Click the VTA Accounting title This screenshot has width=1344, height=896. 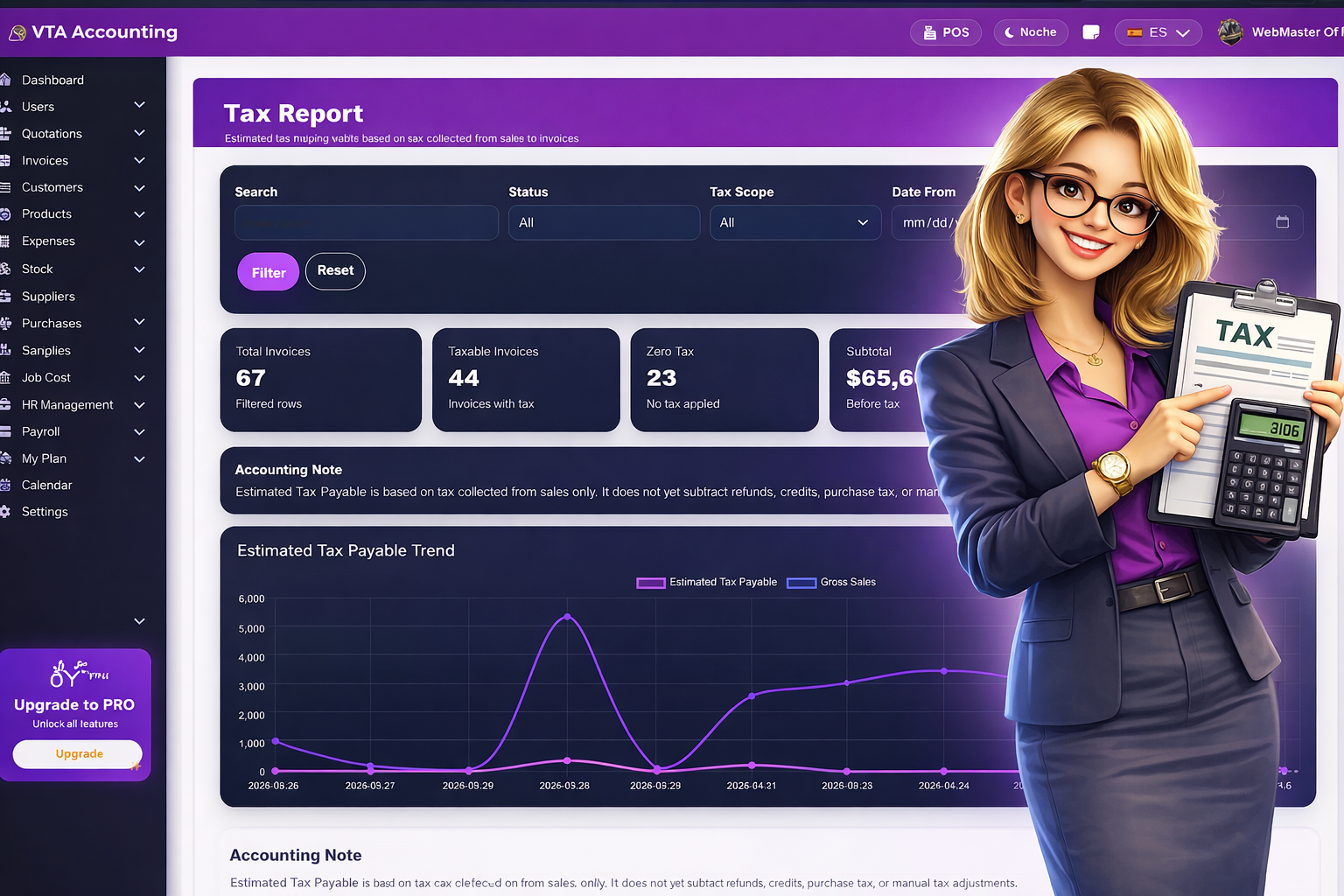click(104, 32)
